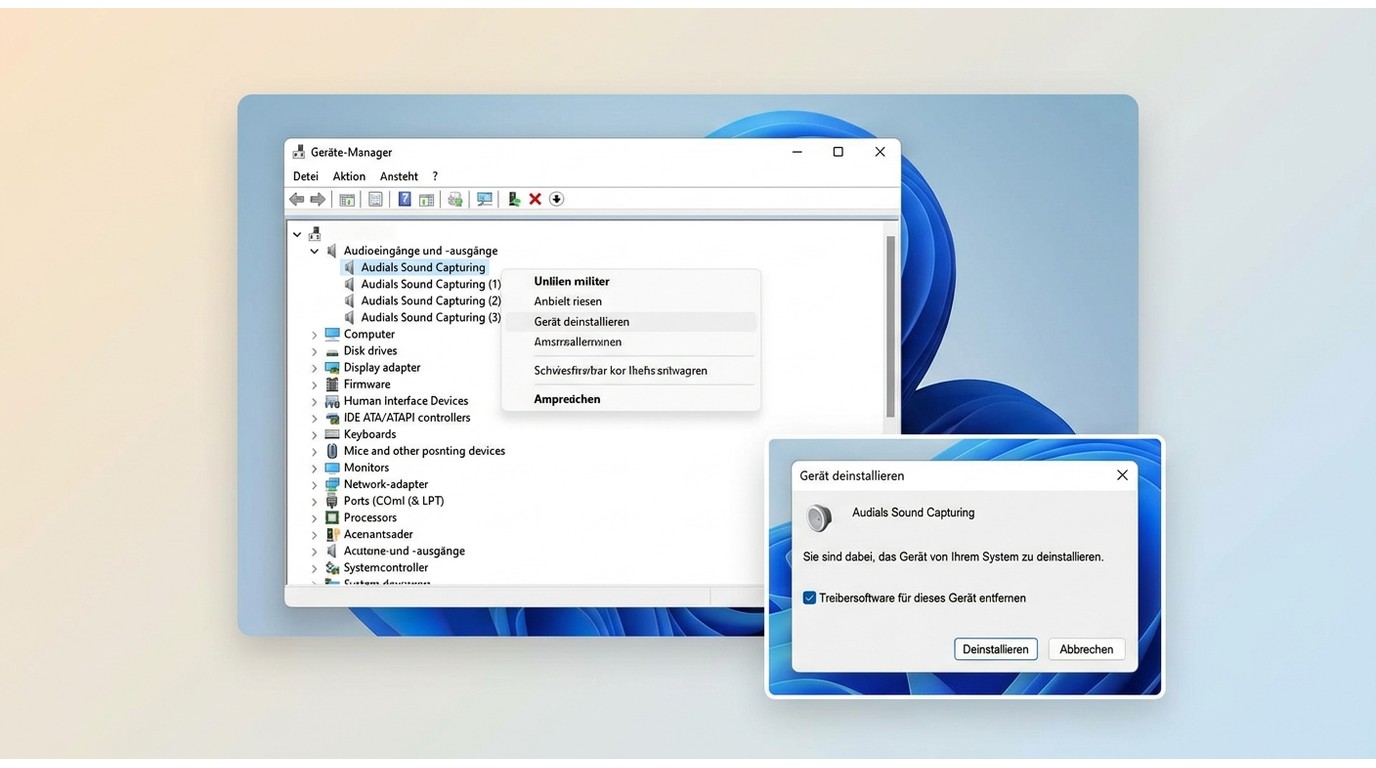Screen dimensions: 1376x768
Task: Click the Human Interface Devices icon
Action: [332, 401]
